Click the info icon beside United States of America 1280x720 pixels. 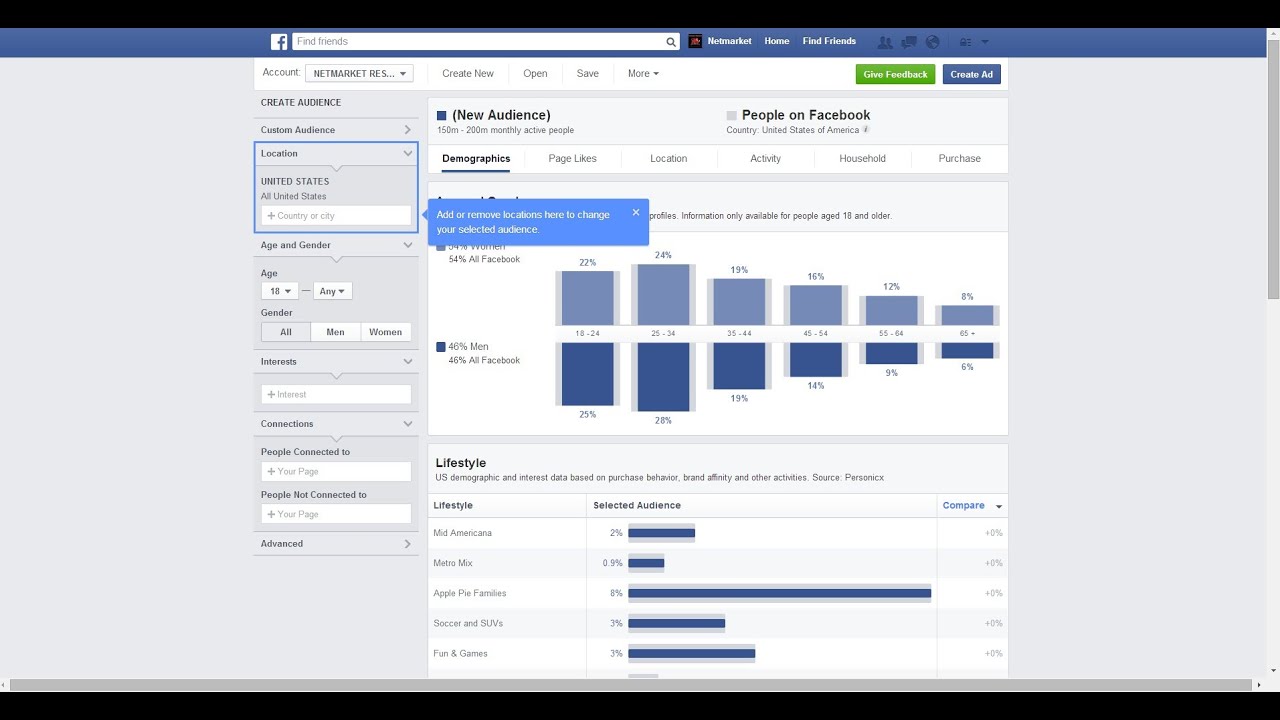pyautogui.click(x=866, y=130)
